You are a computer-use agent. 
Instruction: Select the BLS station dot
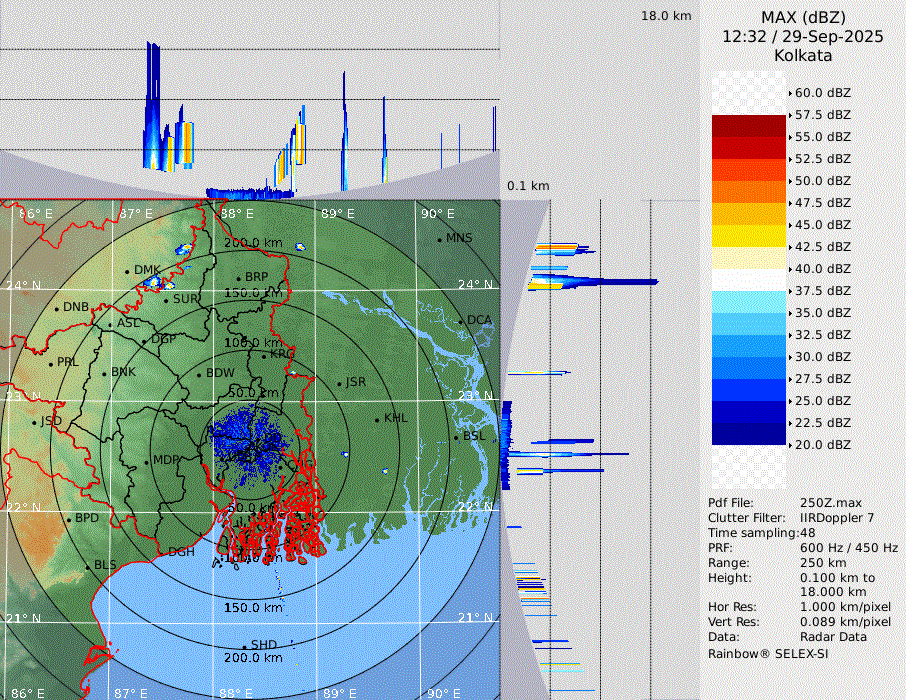click(x=87, y=566)
